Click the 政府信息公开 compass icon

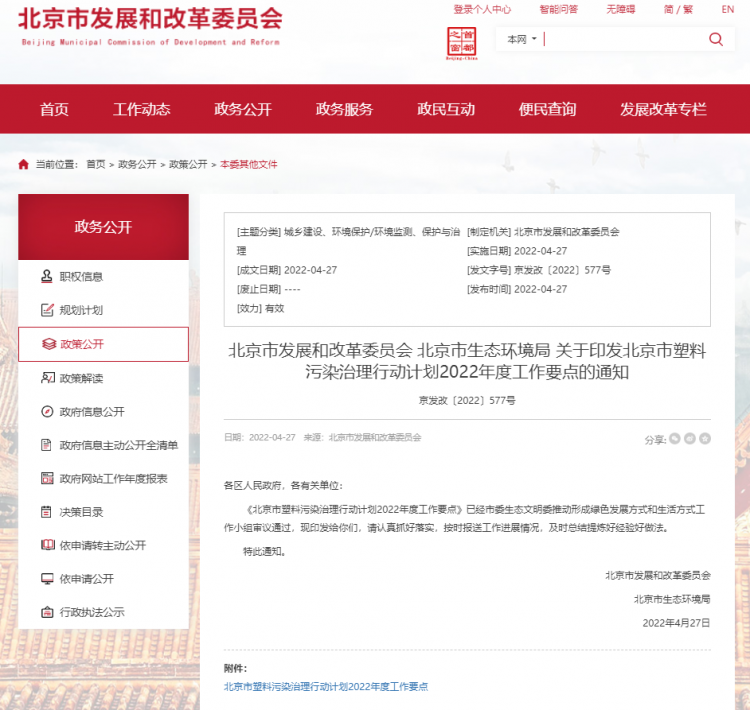(x=47, y=411)
